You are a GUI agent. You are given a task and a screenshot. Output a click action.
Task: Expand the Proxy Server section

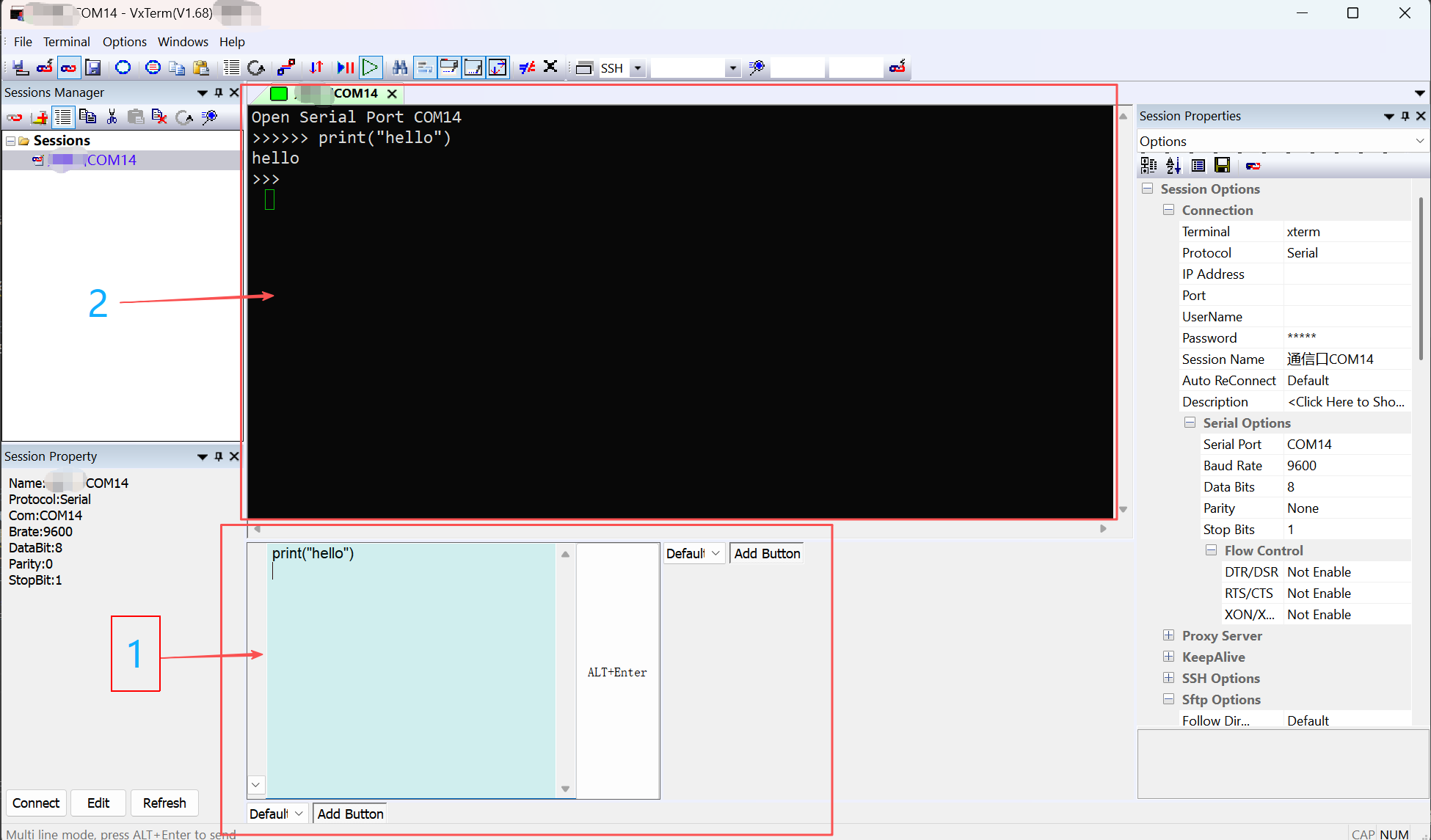1169,635
